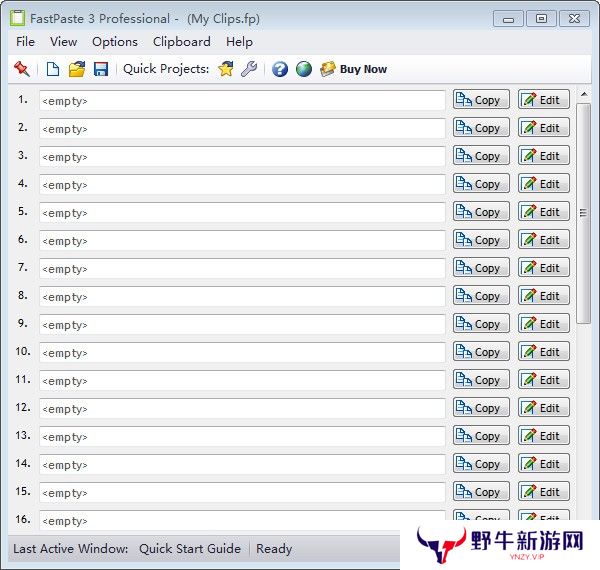
Task: Click the vertical scrollbar thumb
Action: 584,213
